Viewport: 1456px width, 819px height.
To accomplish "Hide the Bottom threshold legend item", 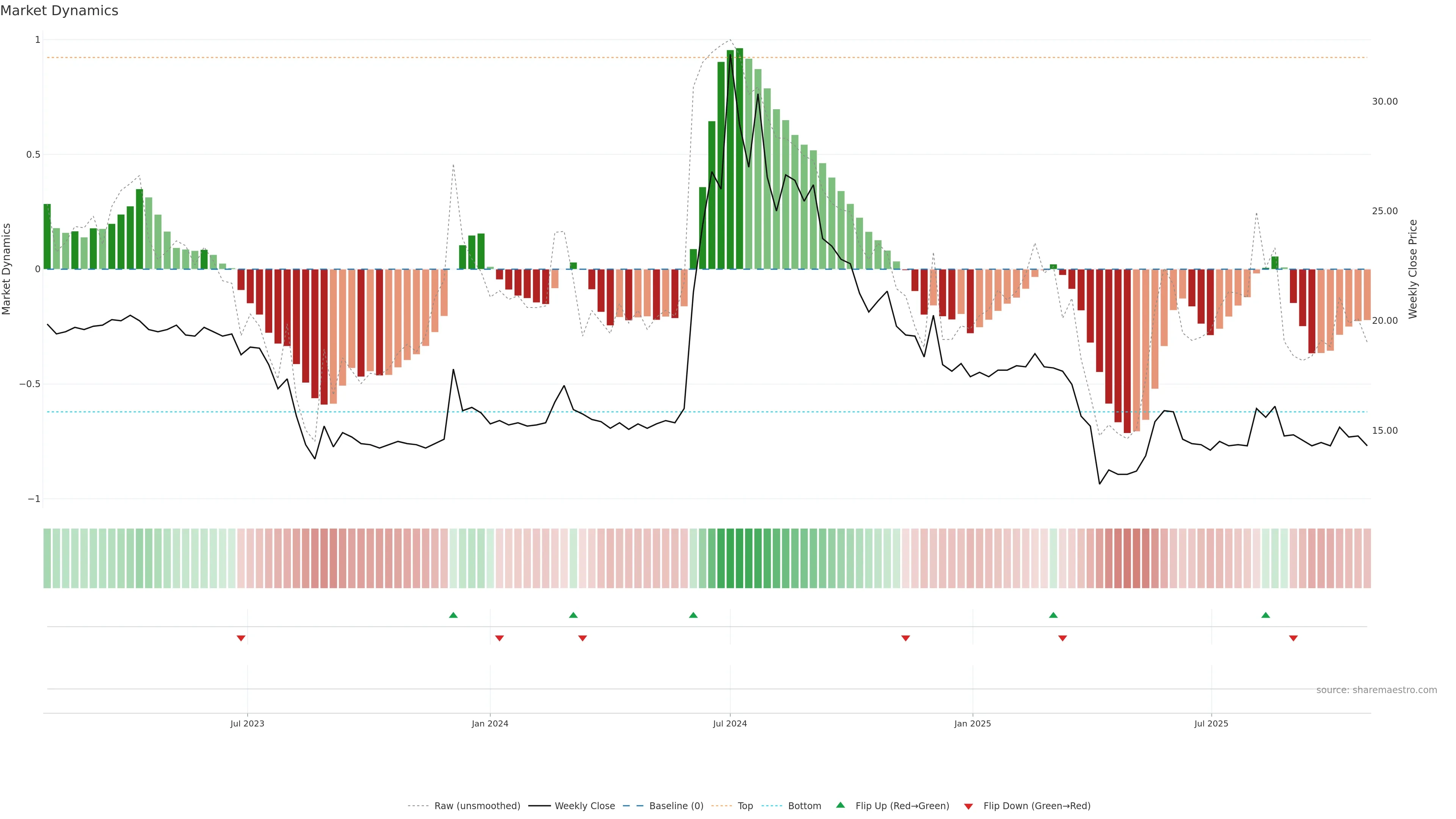I will tap(791, 805).
